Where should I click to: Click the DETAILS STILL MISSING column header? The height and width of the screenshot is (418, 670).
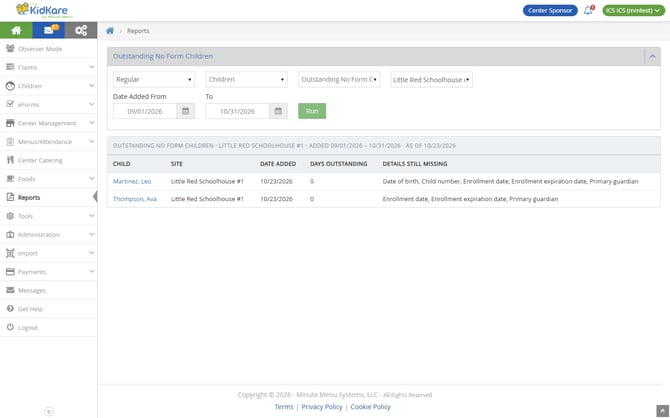coord(415,164)
